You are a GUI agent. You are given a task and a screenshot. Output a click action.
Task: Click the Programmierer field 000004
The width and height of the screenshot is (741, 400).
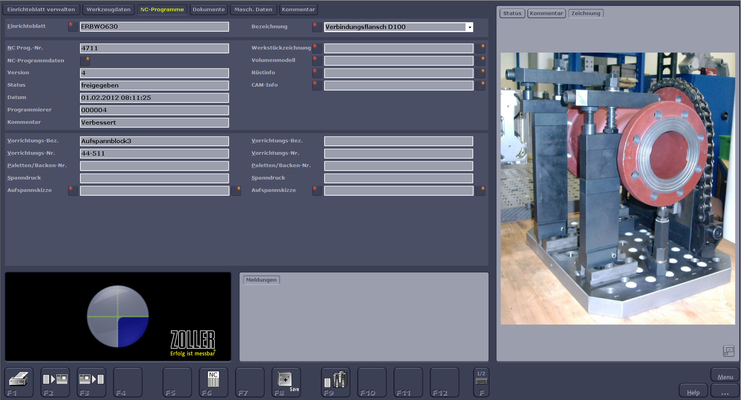(x=155, y=110)
